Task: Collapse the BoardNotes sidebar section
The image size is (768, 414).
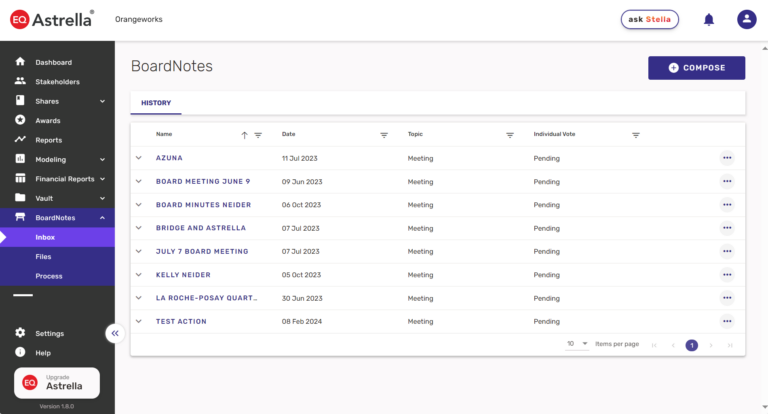Action: tap(102, 218)
